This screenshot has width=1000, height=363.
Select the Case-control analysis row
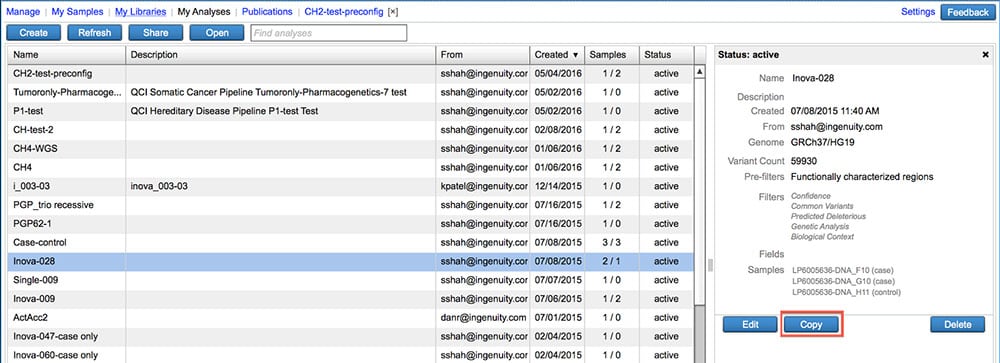tap(350, 242)
